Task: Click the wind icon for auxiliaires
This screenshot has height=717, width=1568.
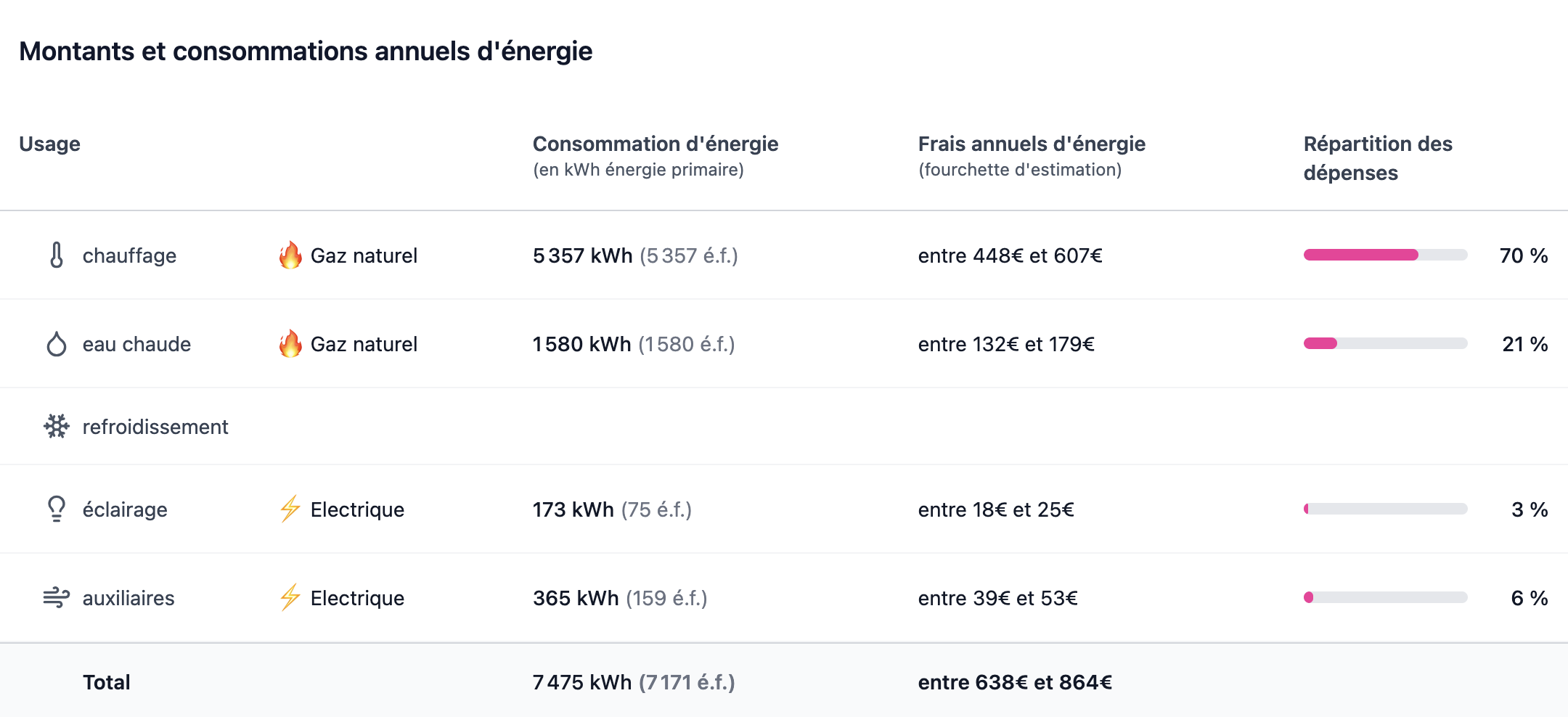Action: [x=57, y=598]
